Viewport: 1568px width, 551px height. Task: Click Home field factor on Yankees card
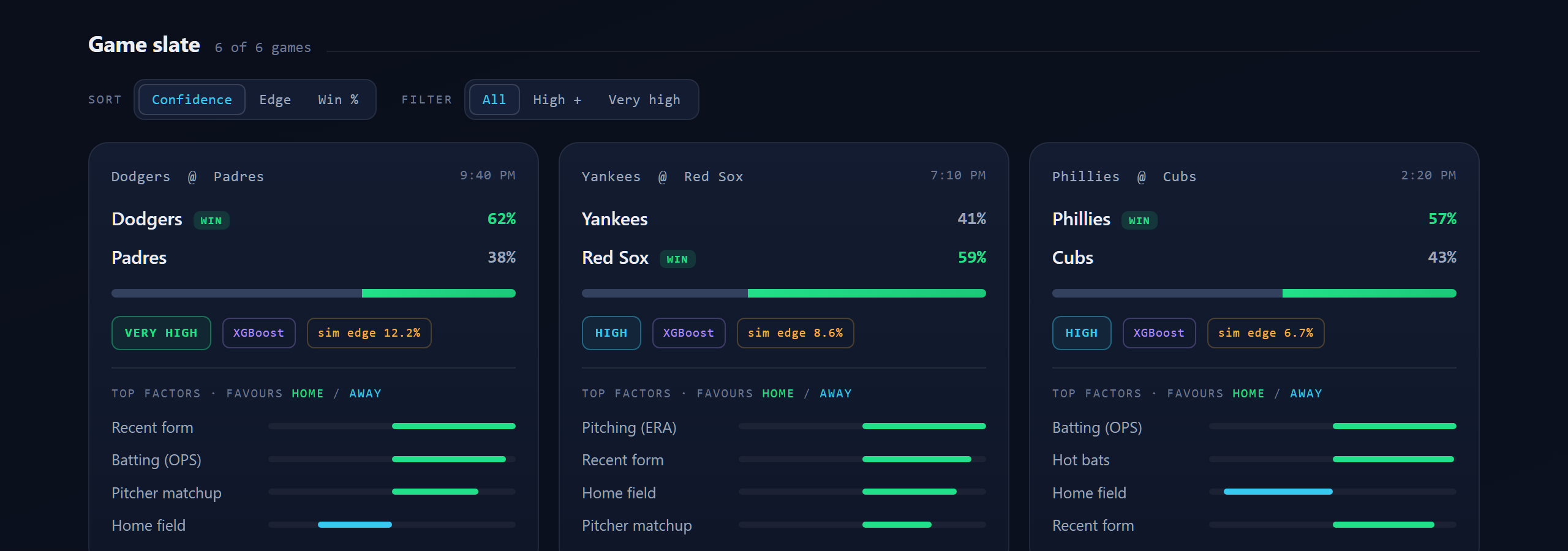pos(784,493)
